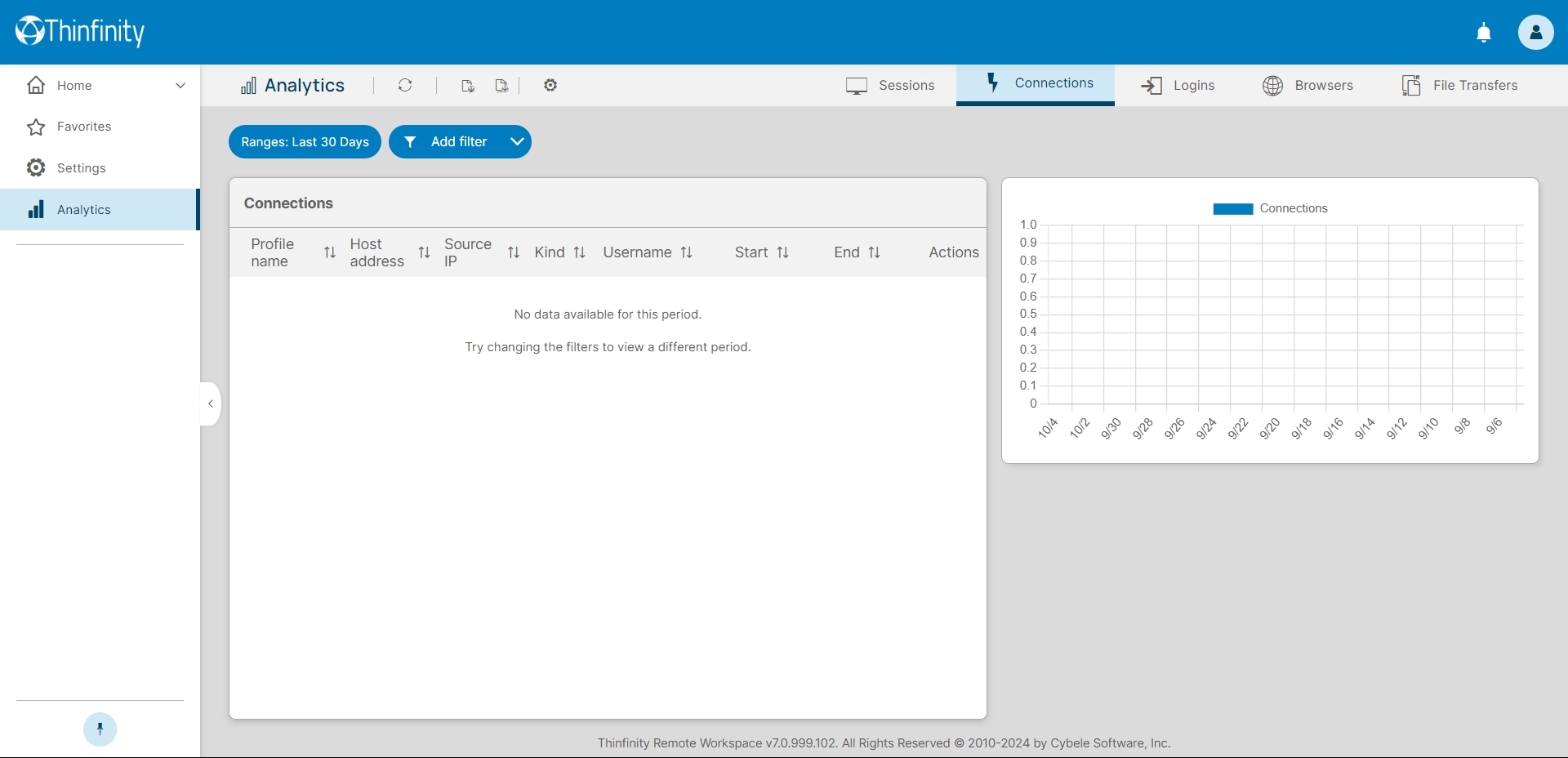This screenshot has height=758, width=1568.
Task: Open Favorites in the sidebar
Action: [84, 127]
